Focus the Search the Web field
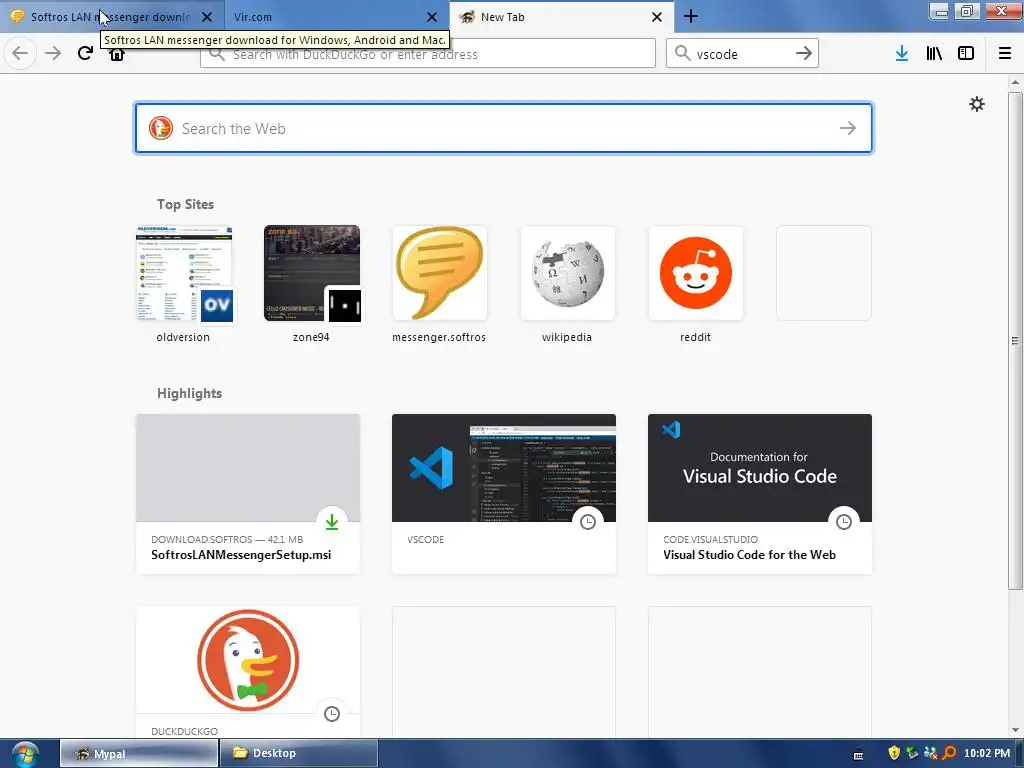The height and width of the screenshot is (768, 1024). click(504, 128)
